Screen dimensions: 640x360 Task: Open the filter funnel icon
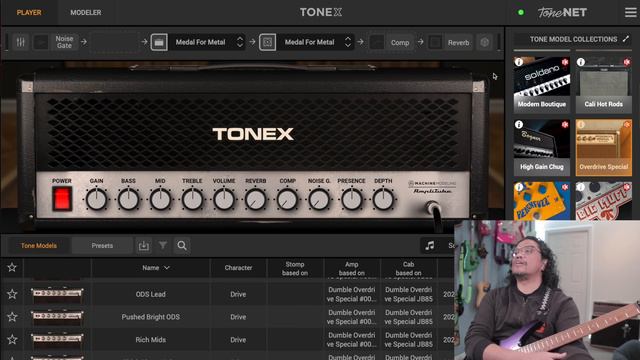[x=163, y=245]
